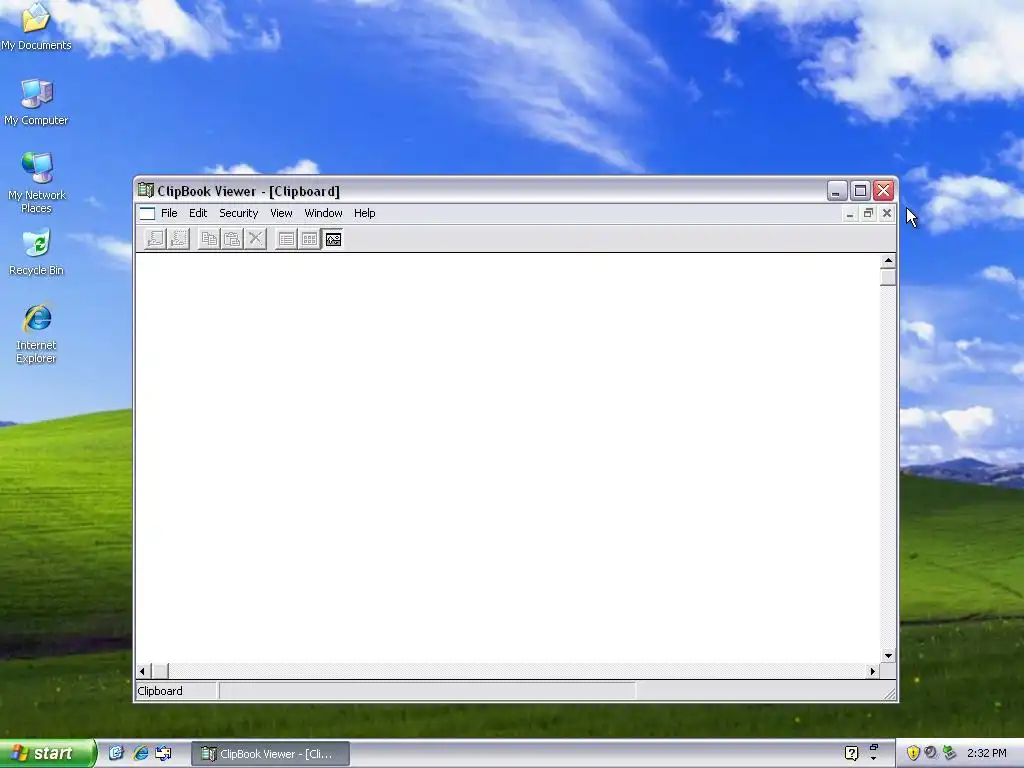1024x768 pixels.
Task: Click the ClipBook Viewer taskbar button
Action: pos(270,754)
